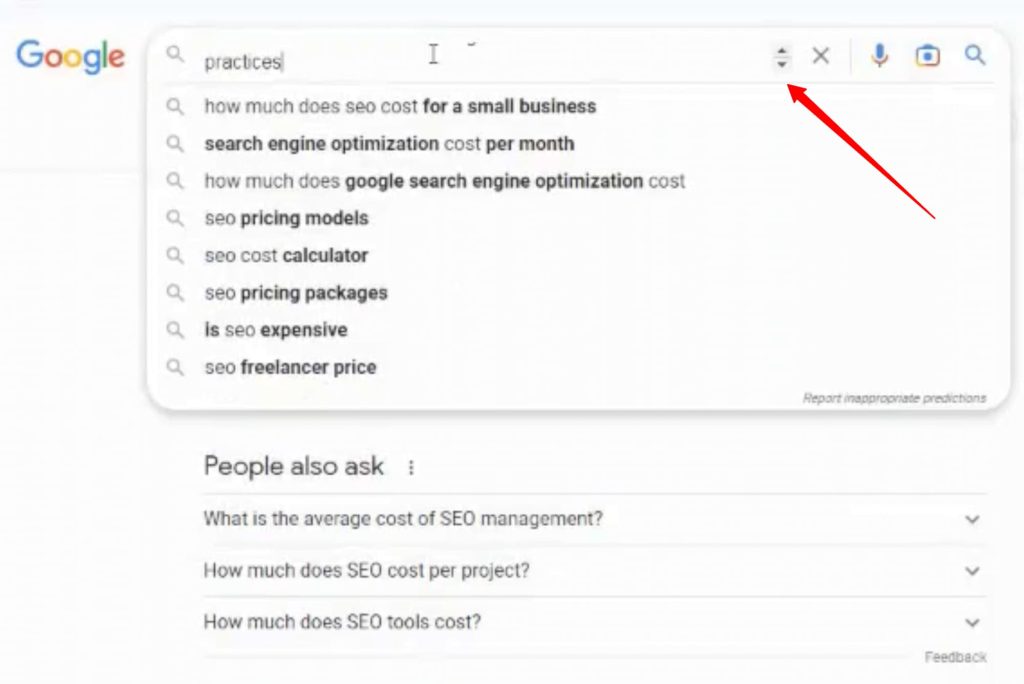
Task: Click the magnifier icon beside 'is seo expensive'
Action: pos(176,330)
